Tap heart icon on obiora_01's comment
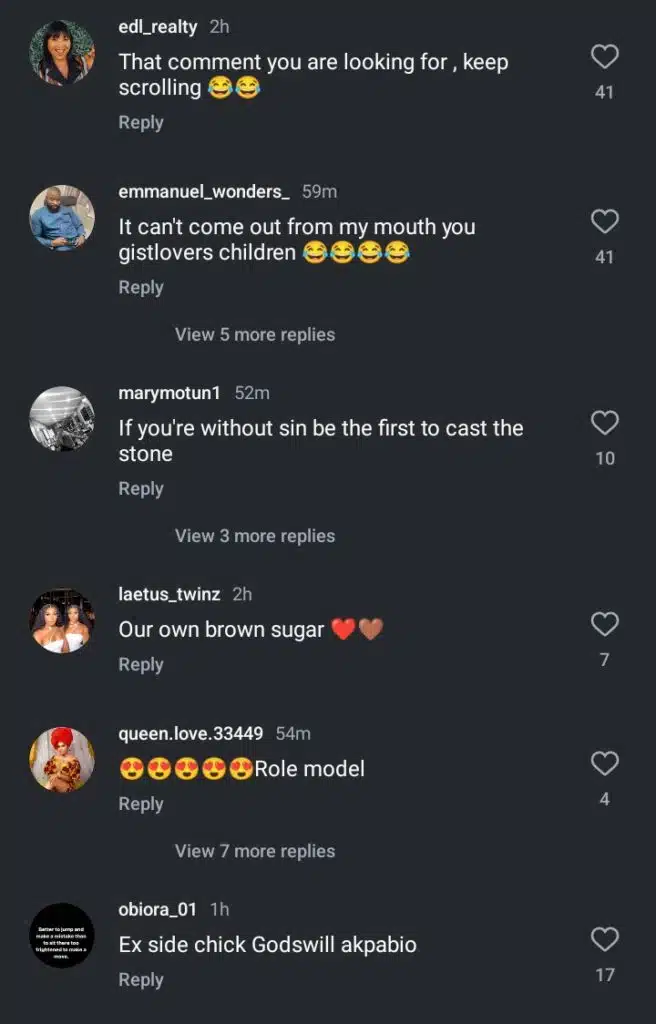Viewport: 656px width, 1024px height. [x=604, y=940]
